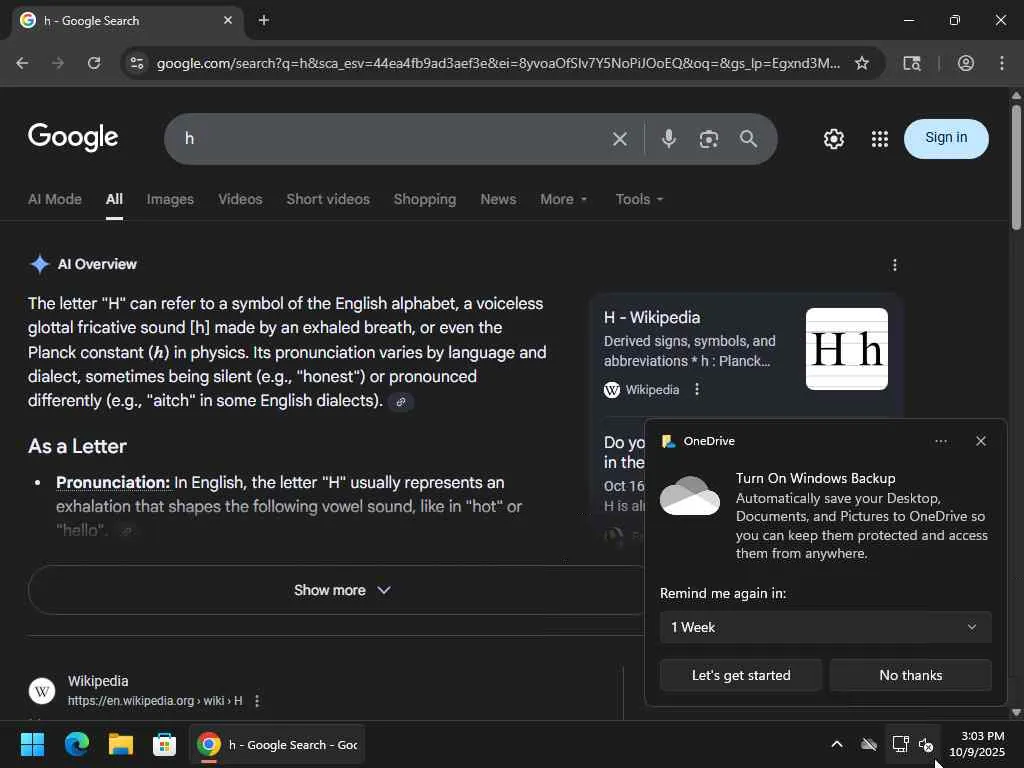1024x768 pixels.
Task: Go back with the browser back arrow
Action: tap(22, 63)
